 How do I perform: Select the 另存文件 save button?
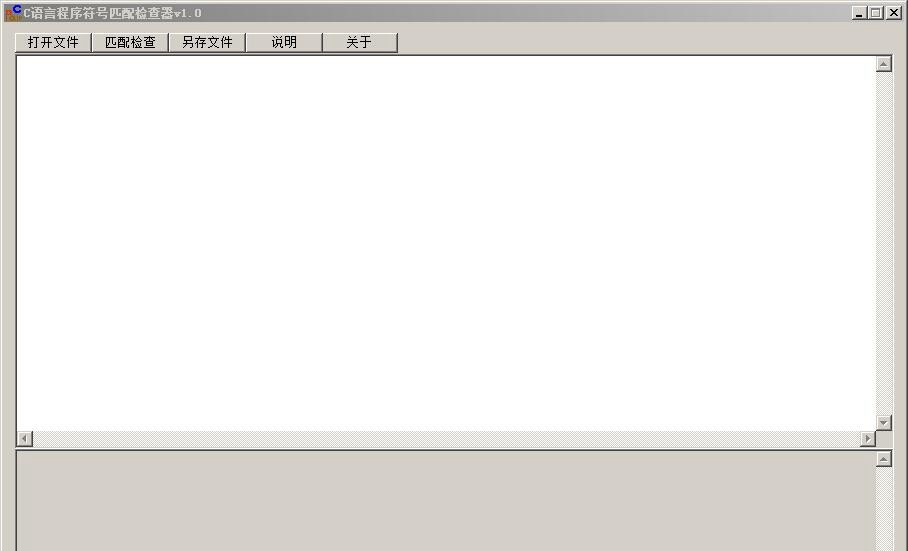(207, 42)
